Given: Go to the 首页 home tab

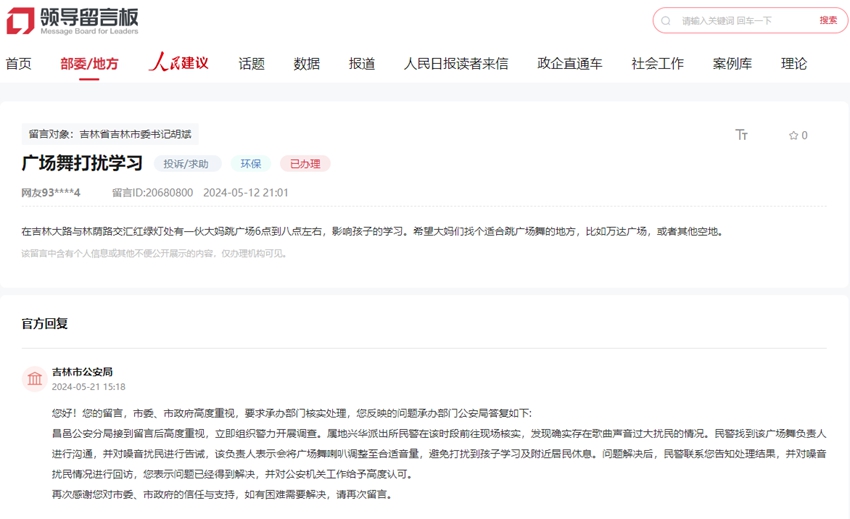Looking at the screenshot, I should [x=18, y=64].
